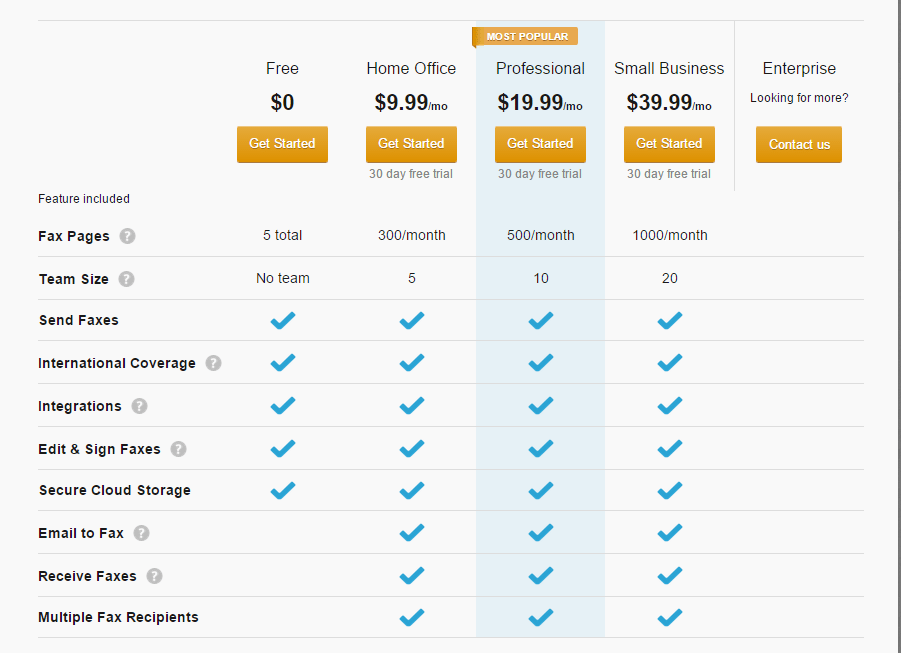The width and height of the screenshot is (901, 653).
Task: Contact us about the Enterprise plan
Action: pyautogui.click(x=799, y=145)
